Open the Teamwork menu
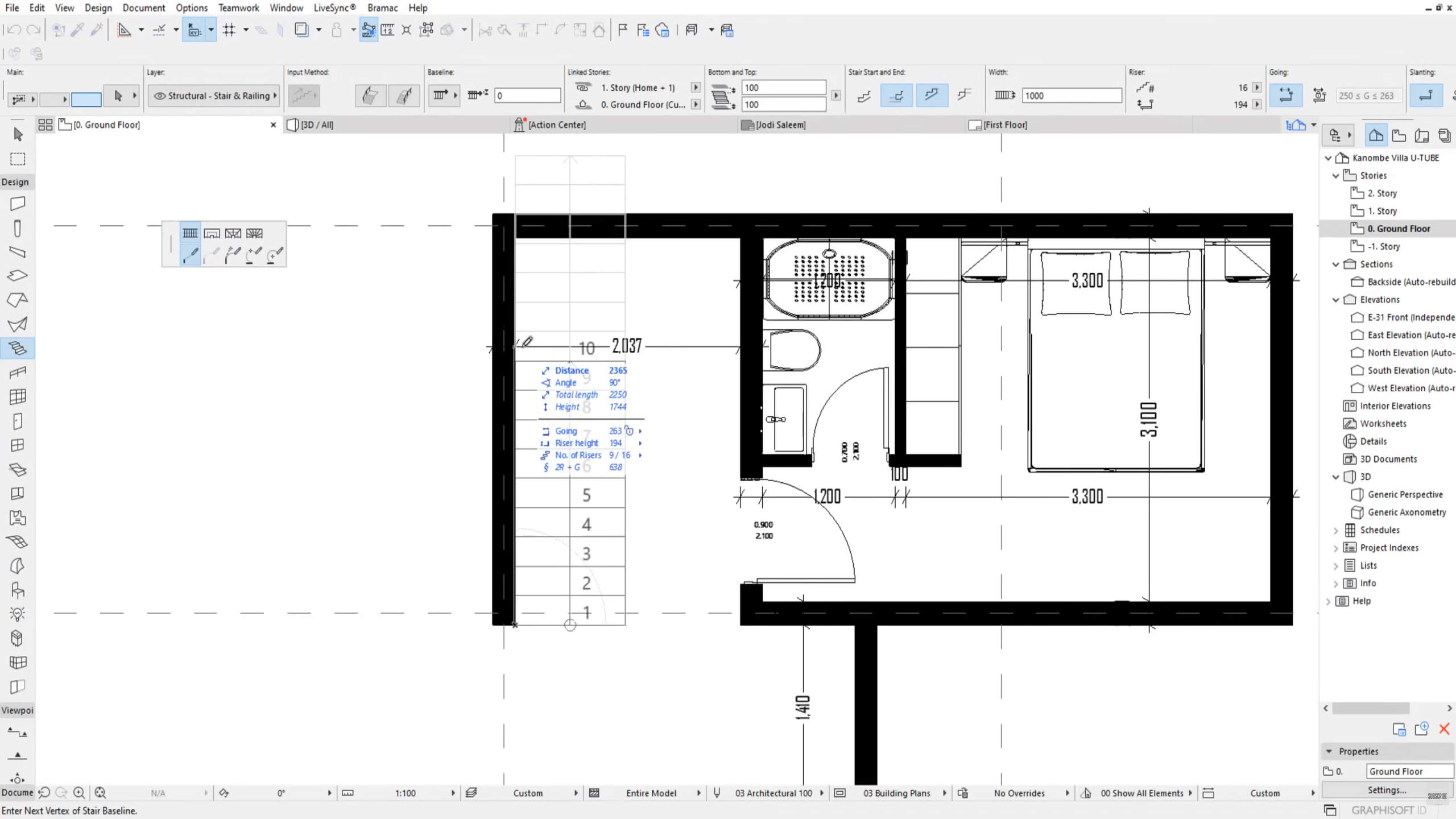Screen dimensions: 1456x819 click(x=238, y=7)
